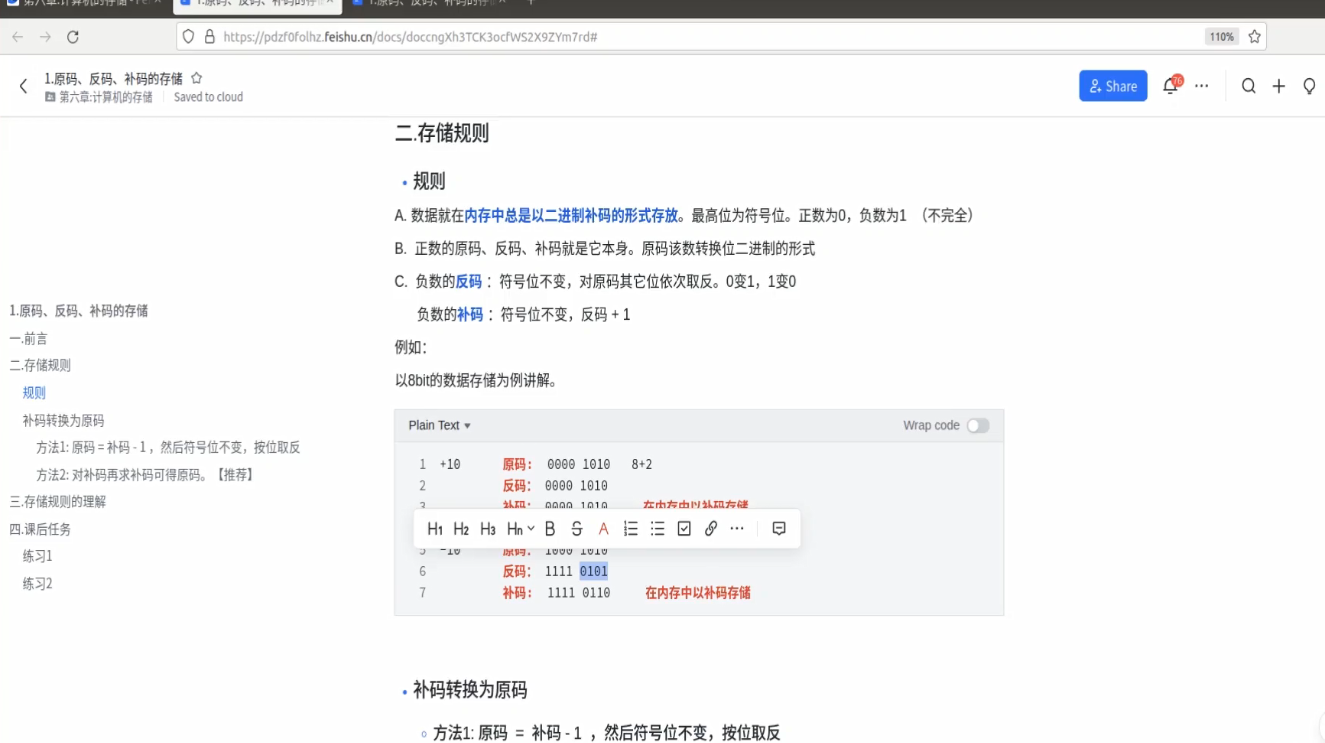The width and height of the screenshot is (1325, 743).
Task: Click the 规则 subheading in the document body
Action: (x=429, y=181)
